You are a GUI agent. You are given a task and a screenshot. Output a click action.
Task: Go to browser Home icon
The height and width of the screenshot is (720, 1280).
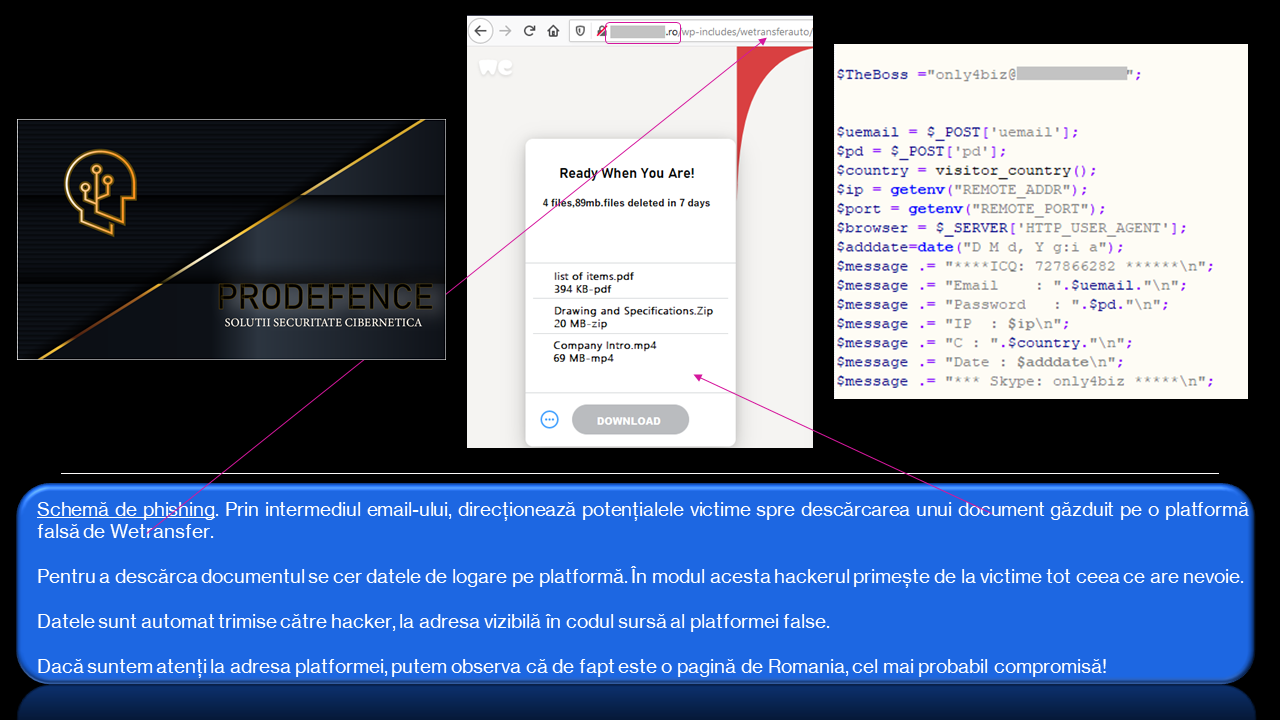tap(553, 31)
